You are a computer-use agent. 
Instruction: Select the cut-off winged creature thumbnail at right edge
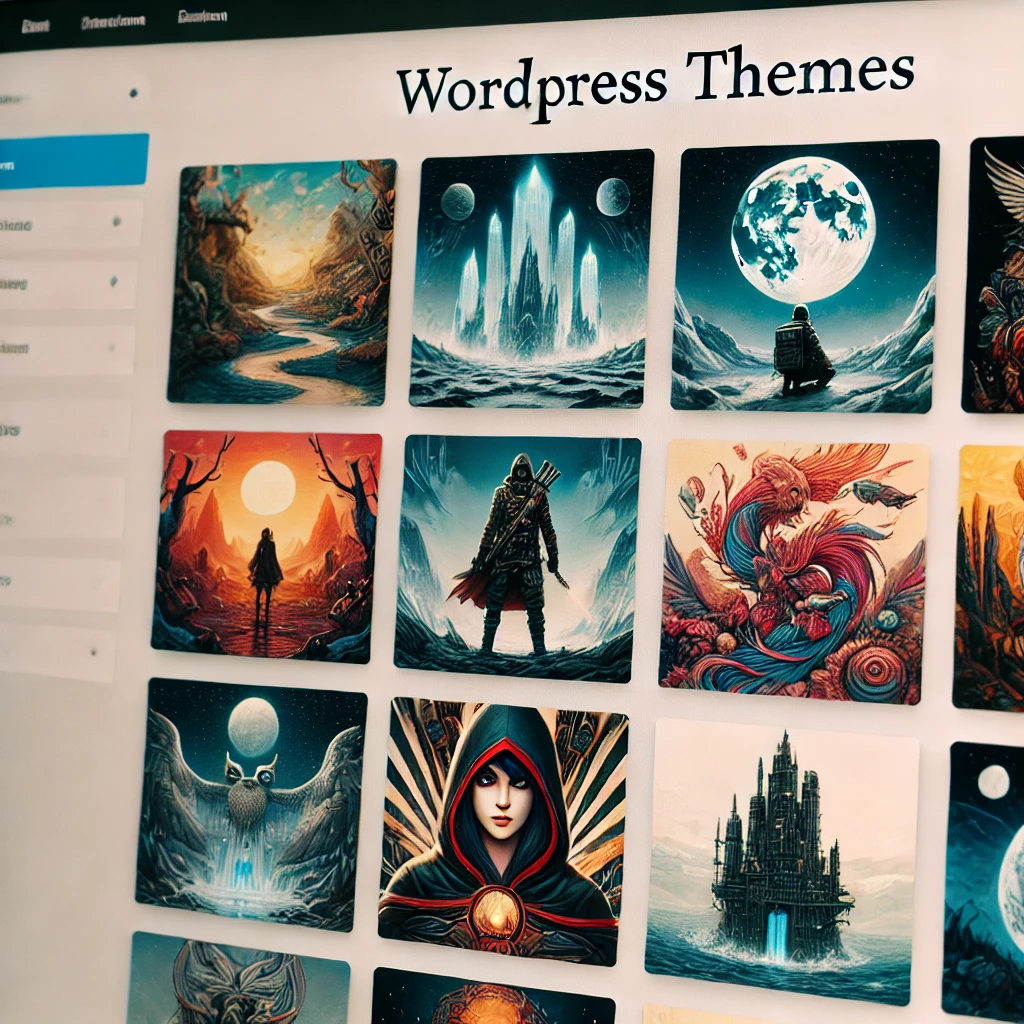tap(993, 275)
